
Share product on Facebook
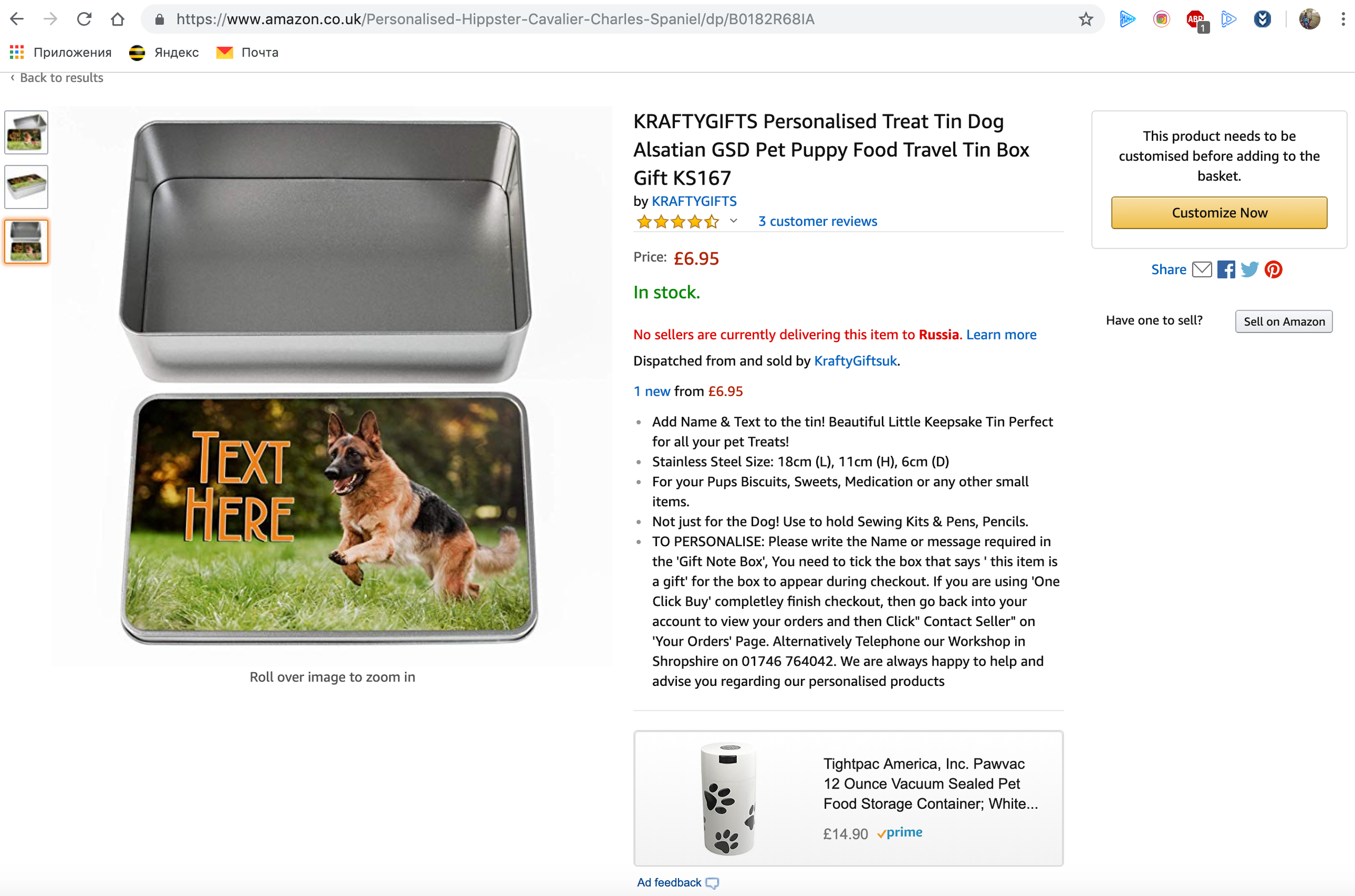[x=1226, y=269]
